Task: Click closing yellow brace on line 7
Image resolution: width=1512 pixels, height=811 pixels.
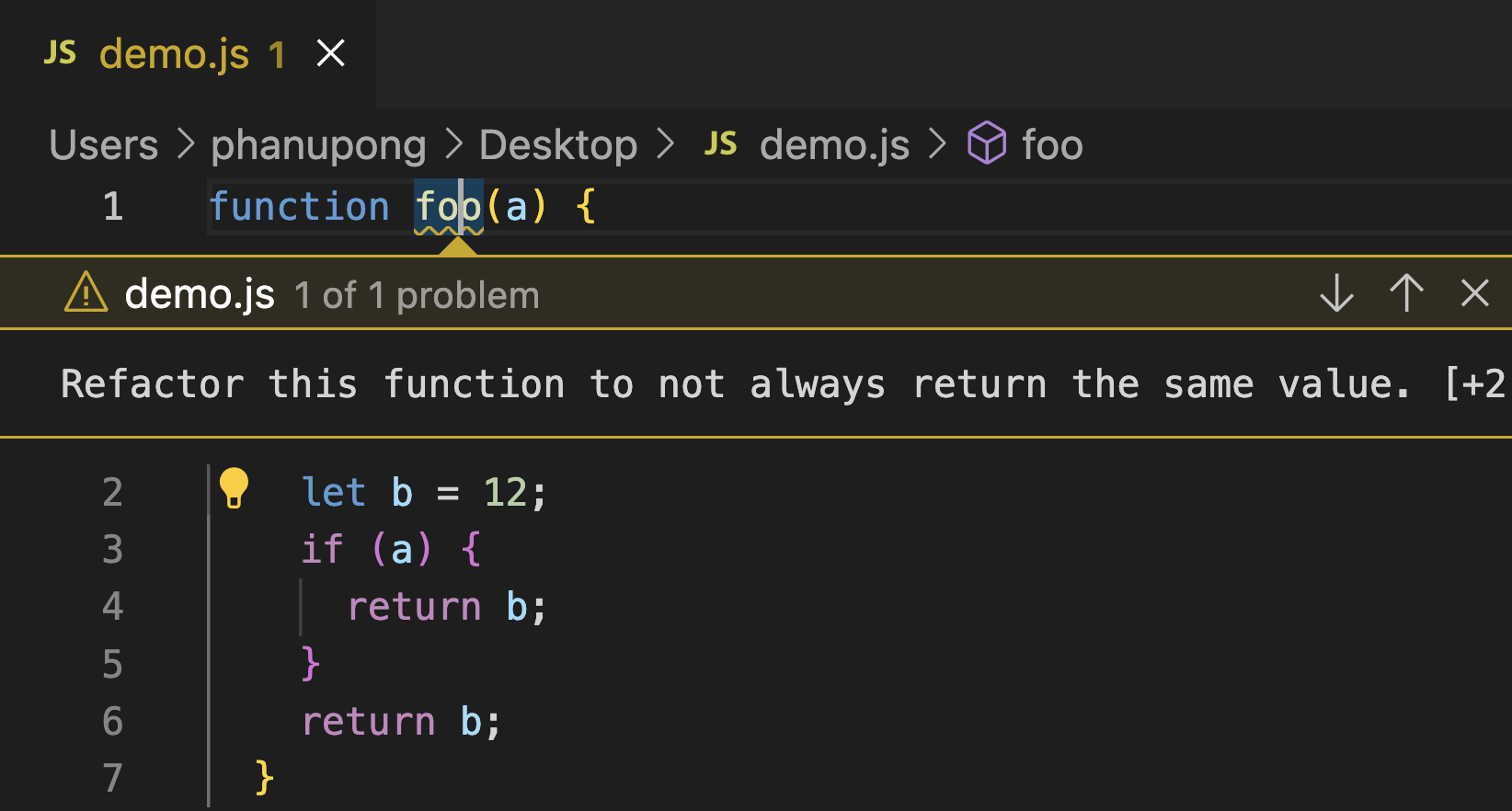Action: click(x=265, y=778)
